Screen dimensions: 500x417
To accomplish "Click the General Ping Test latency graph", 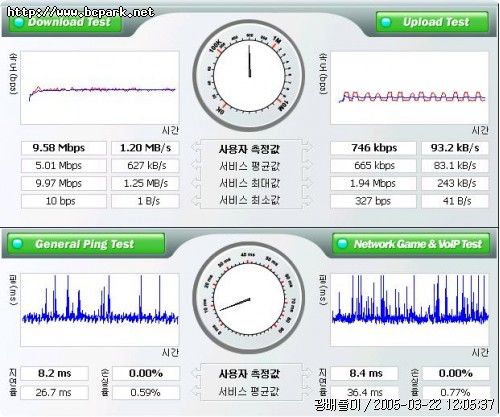I will pyautogui.click(x=100, y=310).
